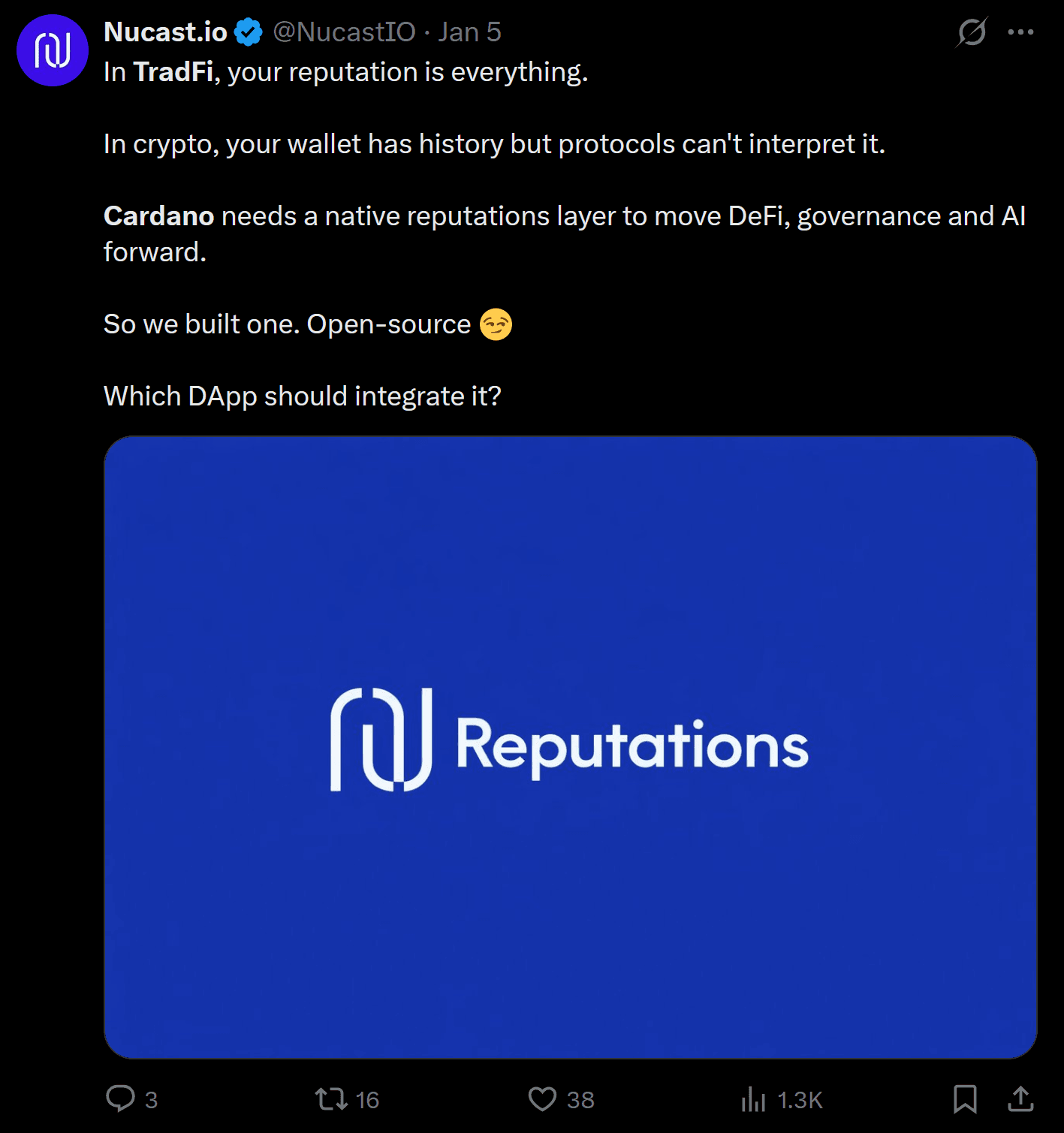The height and width of the screenshot is (1133, 1064).
Task: Open the share post menu
Action: point(1020,1099)
